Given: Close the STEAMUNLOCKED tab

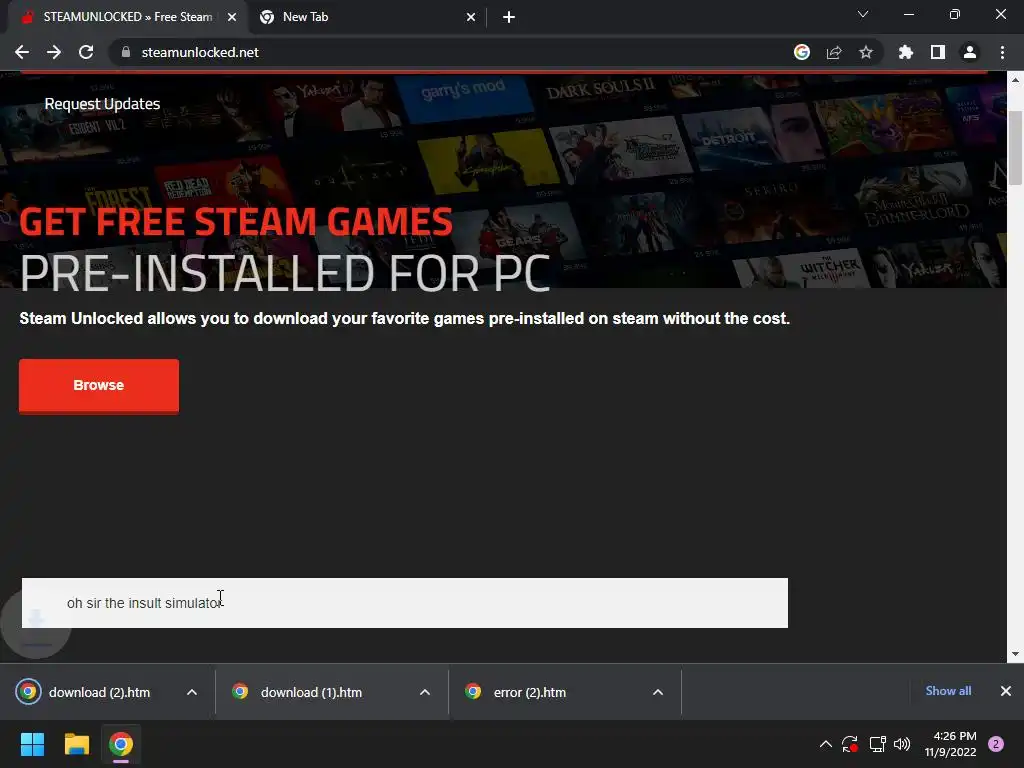Looking at the screenshot, I should (232, 17).
